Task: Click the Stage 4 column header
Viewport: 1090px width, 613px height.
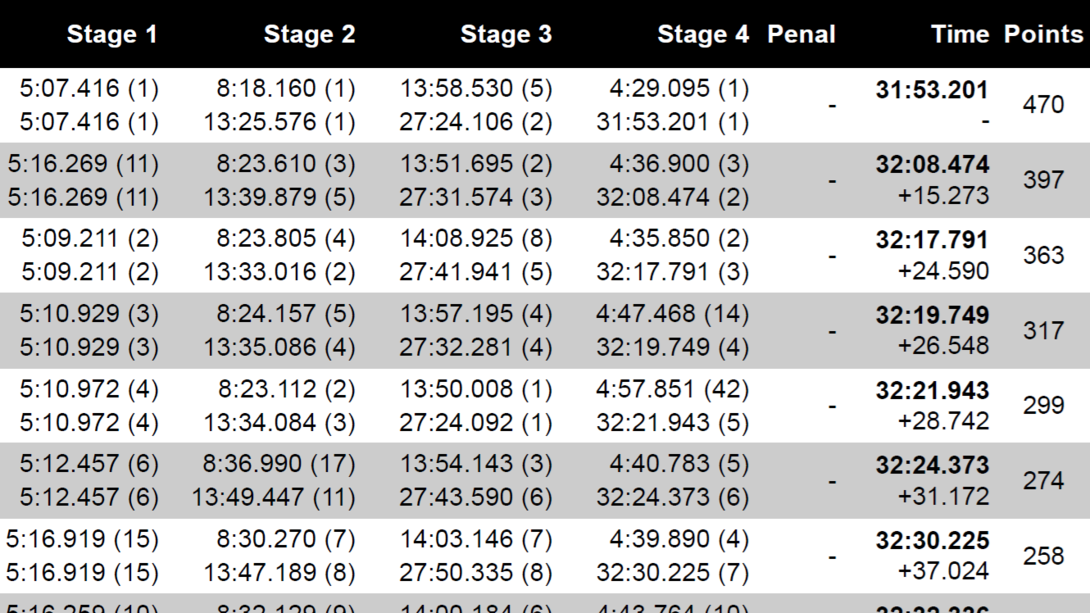Action: point(703,34)
